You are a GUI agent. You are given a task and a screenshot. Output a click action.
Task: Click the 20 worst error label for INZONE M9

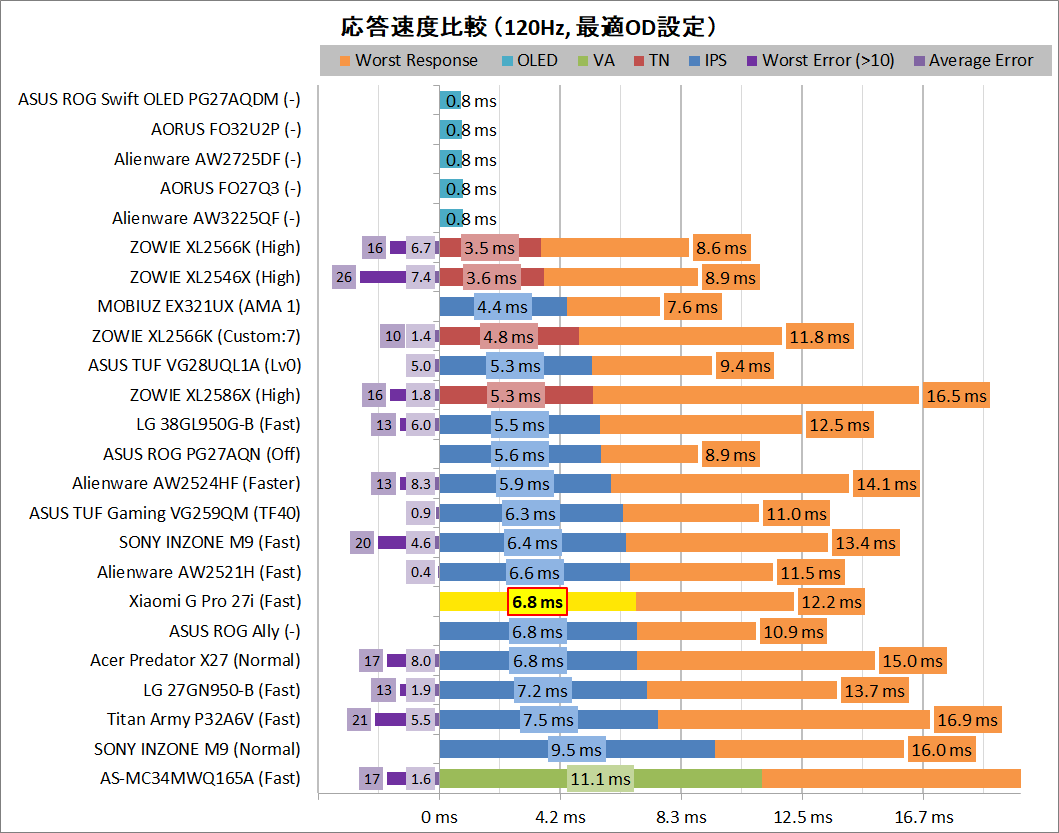363,543
